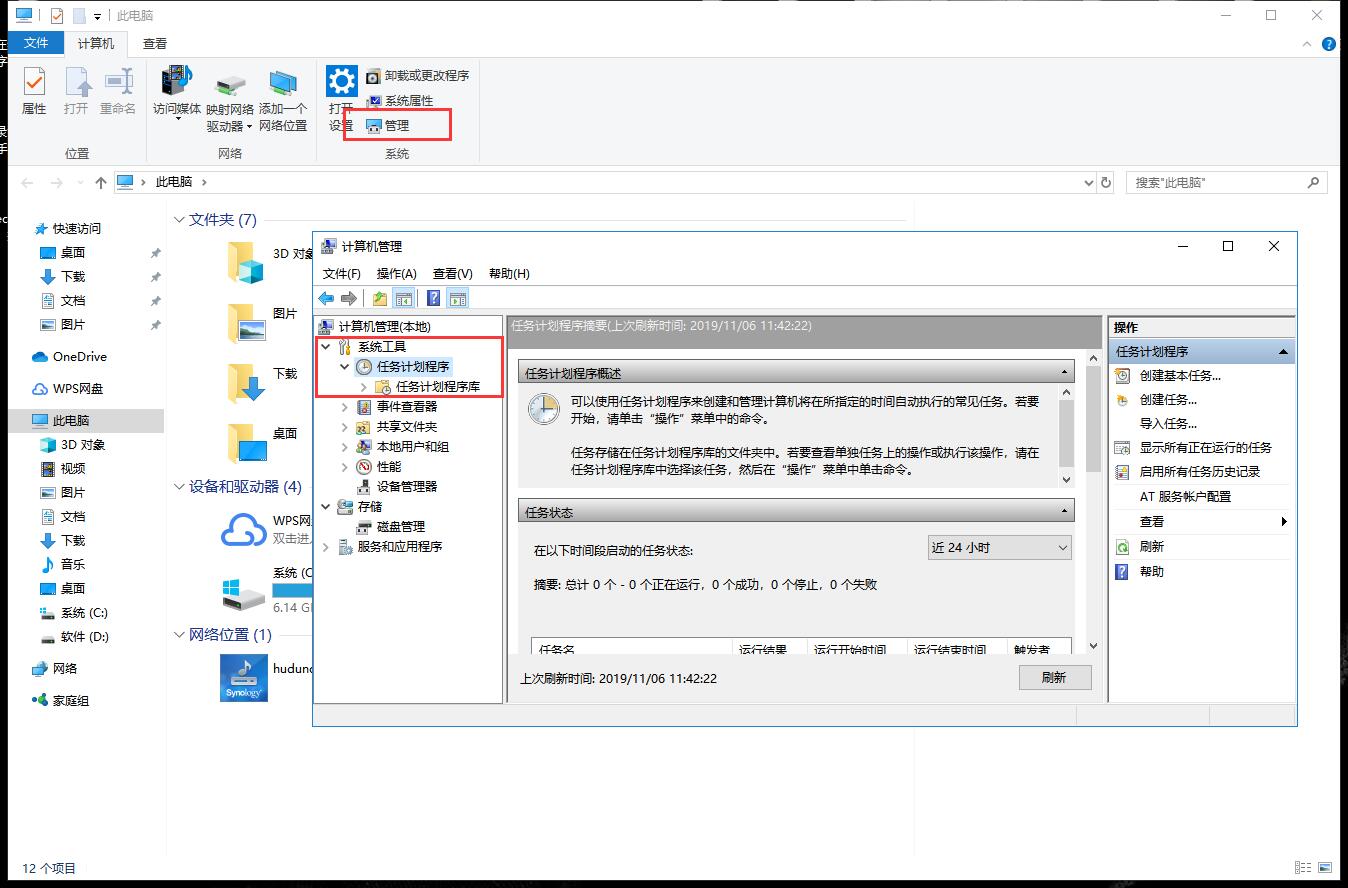Click the 映射网络驱动器 ribbon icon
Screen dimensions: 1348x888
(x=229, y=88)
